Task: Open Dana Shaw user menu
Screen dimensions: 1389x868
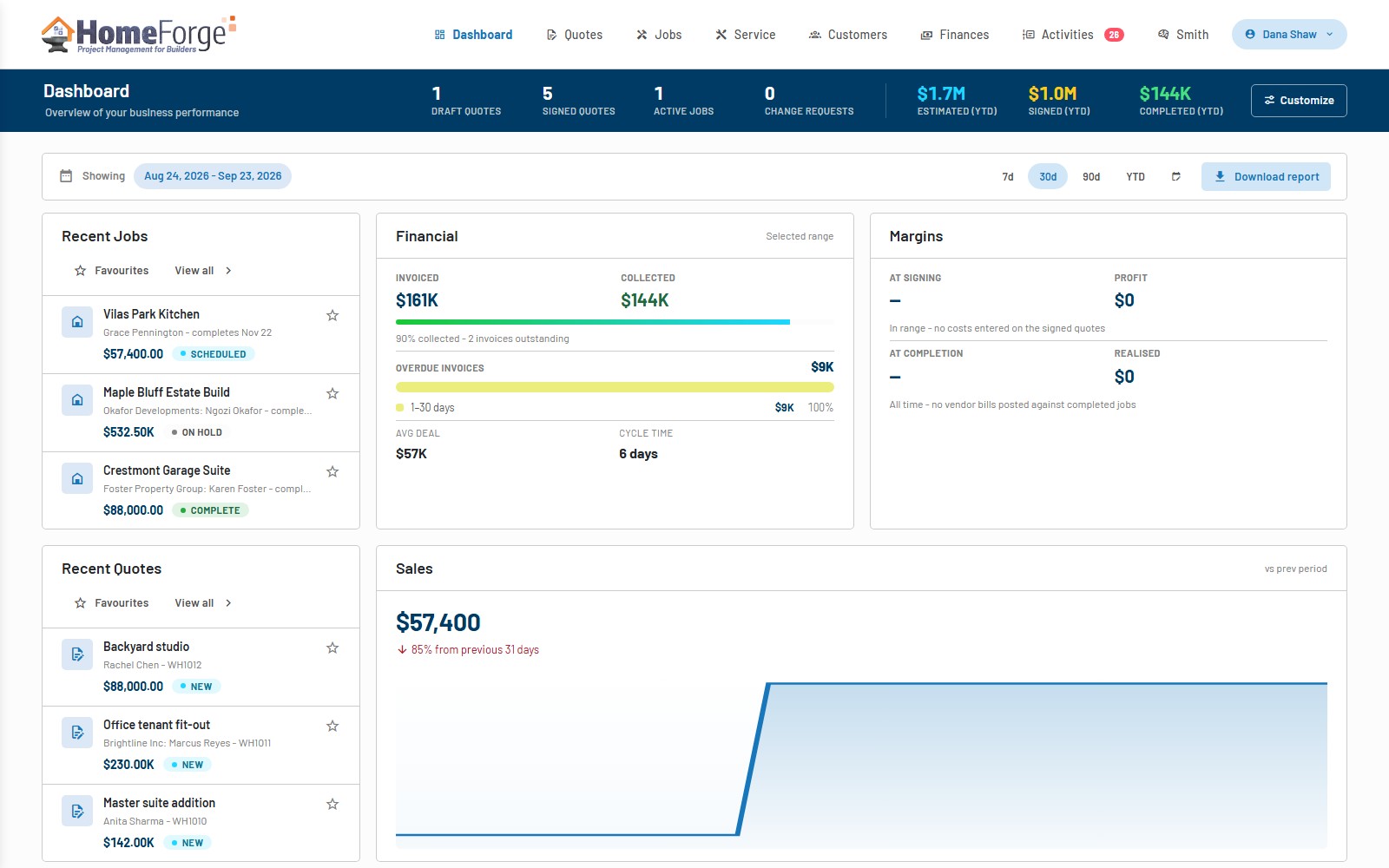Action: [x=1289, y=35]
